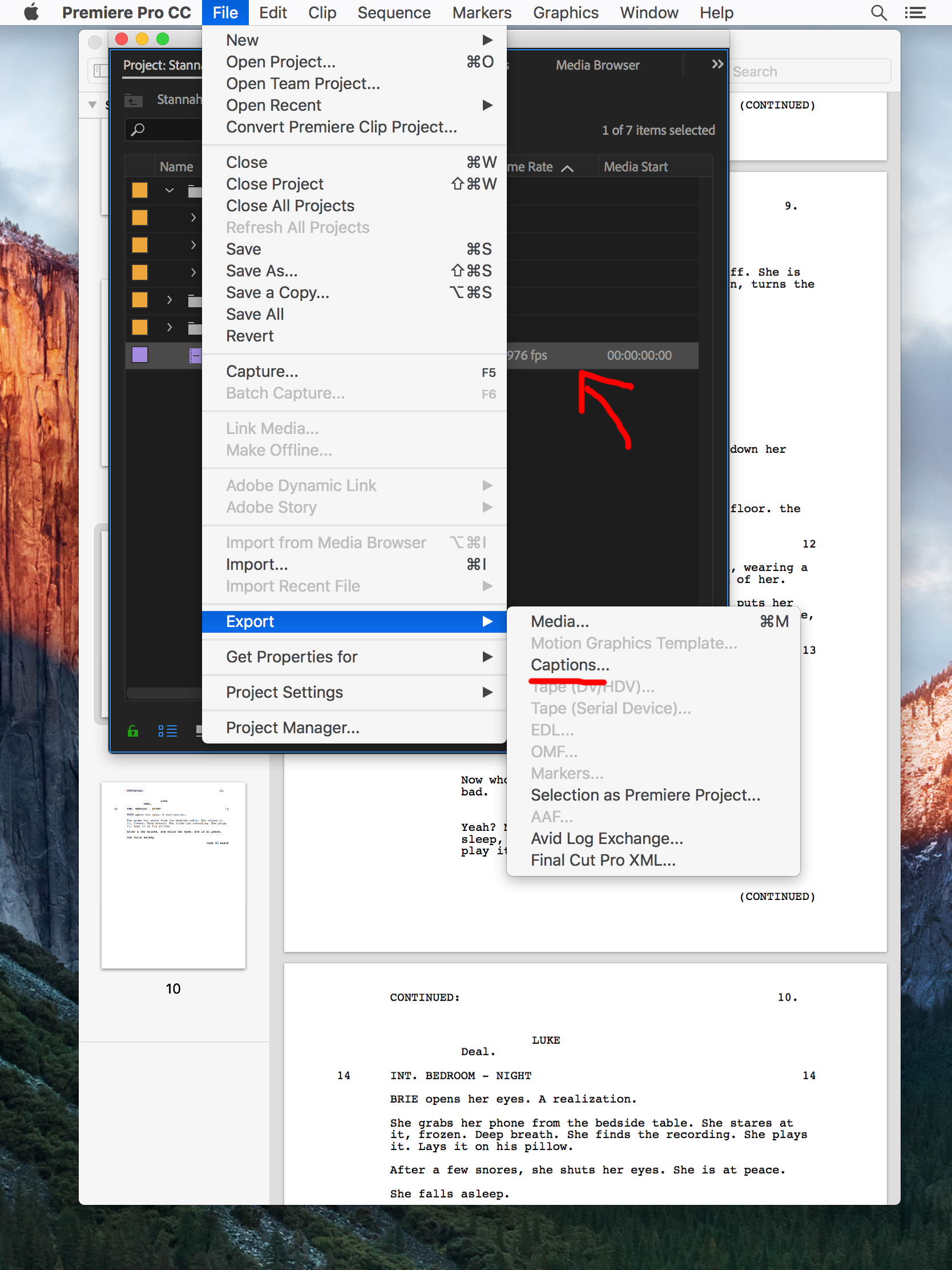The image size is (952, 1270).
Task: Click Export in File menu
Action: coord(354,621)
